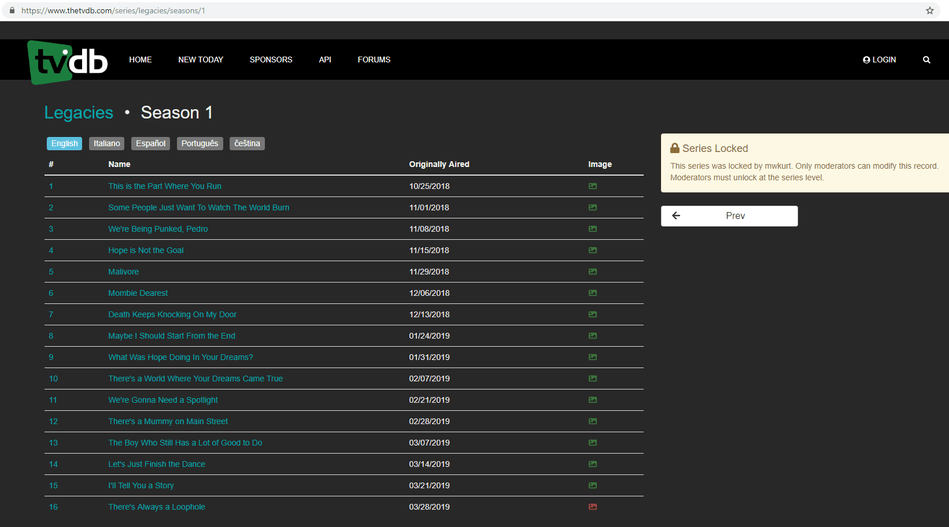
Task: Open There's a Mummy on Main Street
Action: (x=168, y=421)
